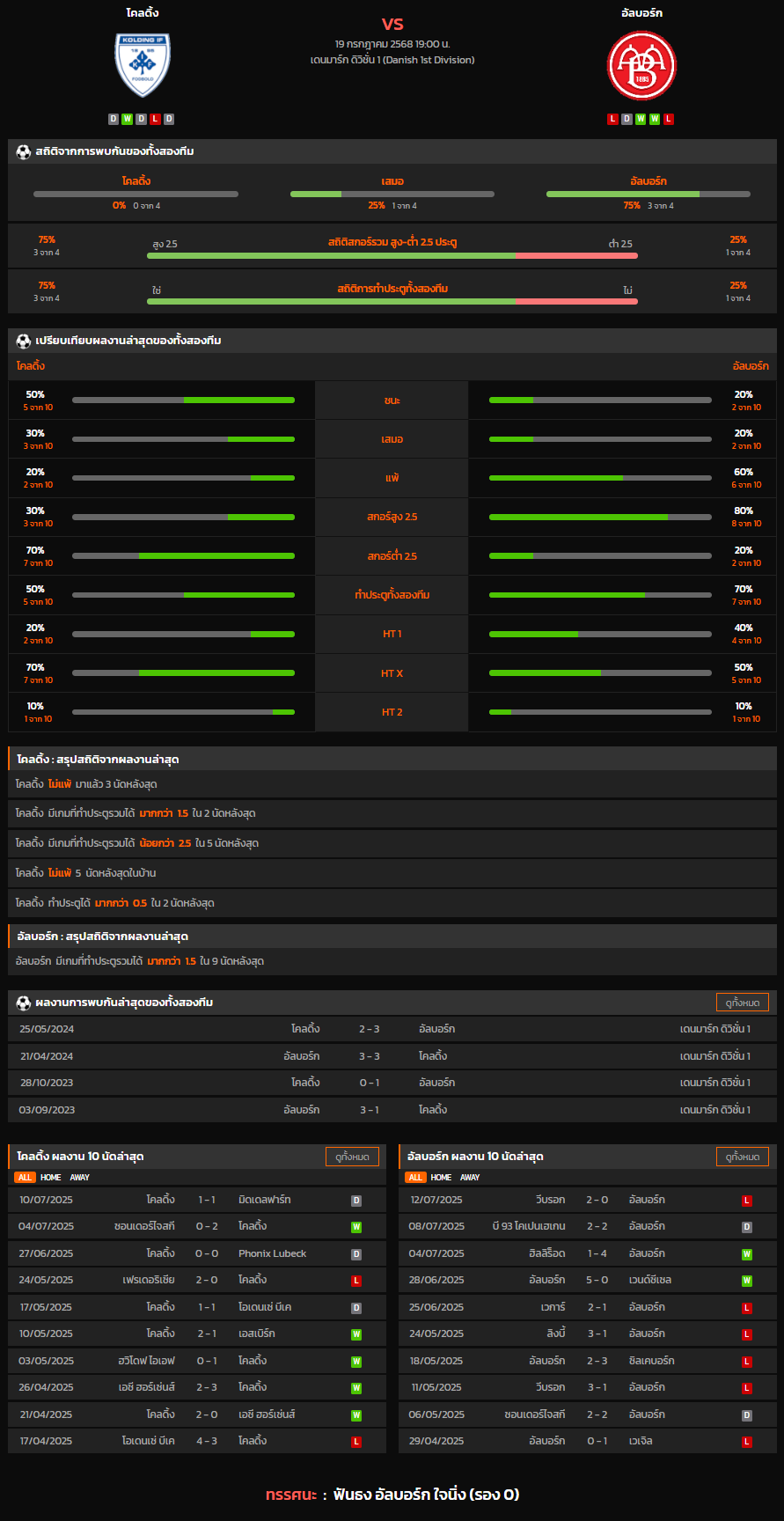This screenshot has height=1521, width=784.
Task: Select AWAY tab in Kolding last 10 panel
Action: click(x=79, y=1177)
